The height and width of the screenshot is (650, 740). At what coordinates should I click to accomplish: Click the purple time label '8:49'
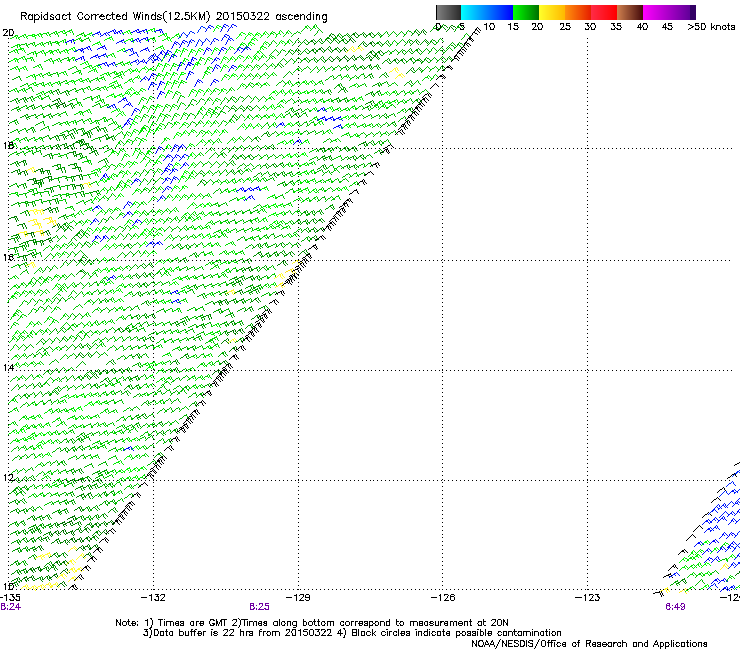tap(675, 607)
